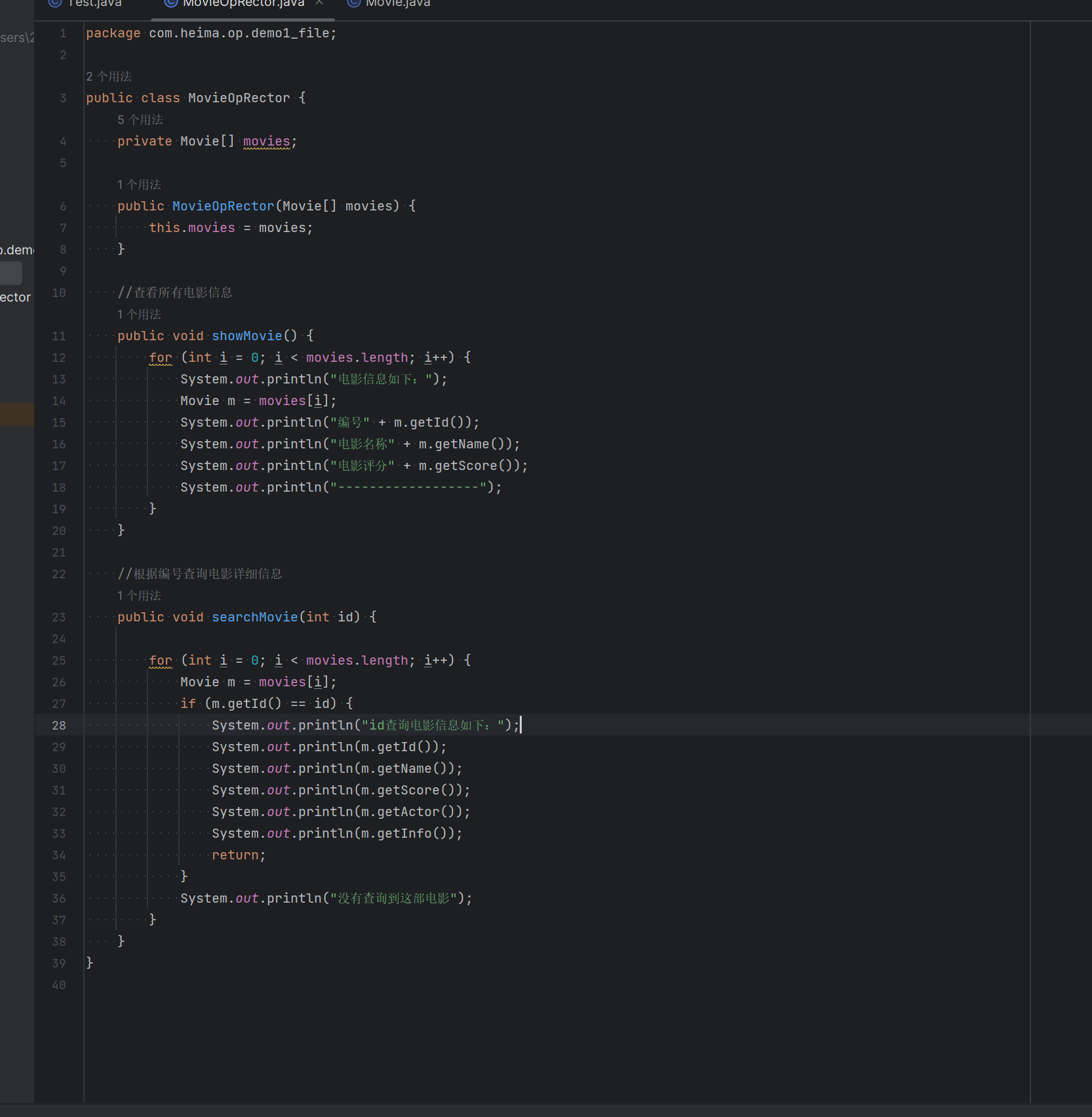The width and height of the screenshot is (1092, 1117).
Task: Click the string "电影名称" on line 16
Action: [x=362, y=444]
